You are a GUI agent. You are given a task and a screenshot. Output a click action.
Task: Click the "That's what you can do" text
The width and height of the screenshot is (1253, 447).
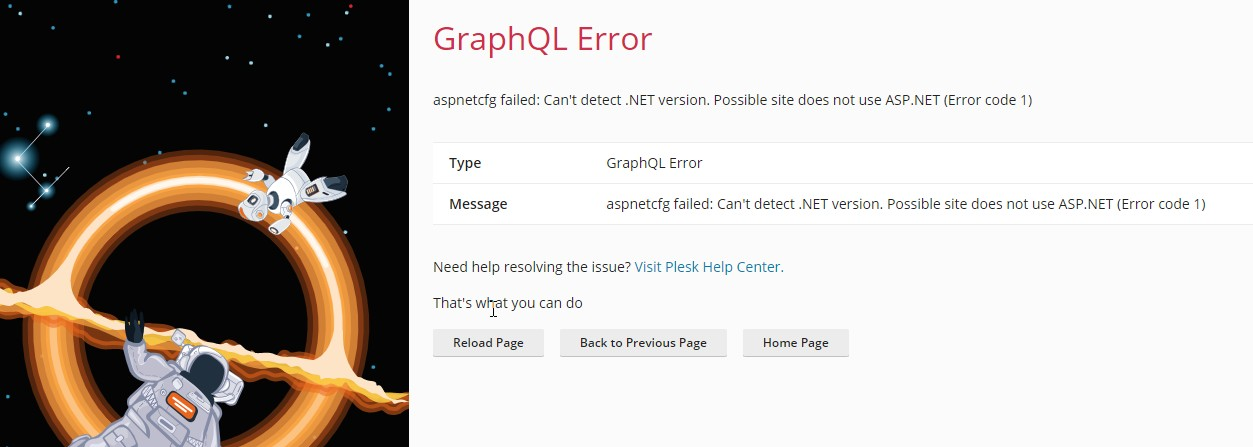pyautogui.click(x=507, y=302)
